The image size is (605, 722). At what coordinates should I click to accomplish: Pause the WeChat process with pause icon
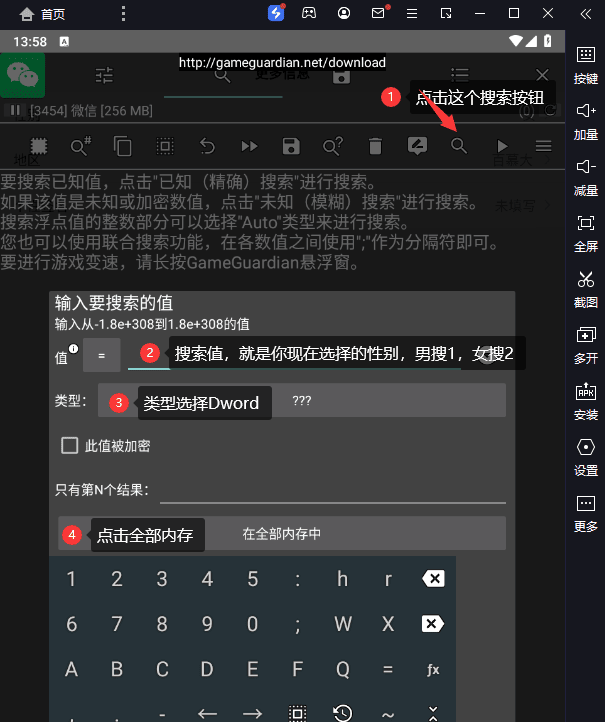15,110
